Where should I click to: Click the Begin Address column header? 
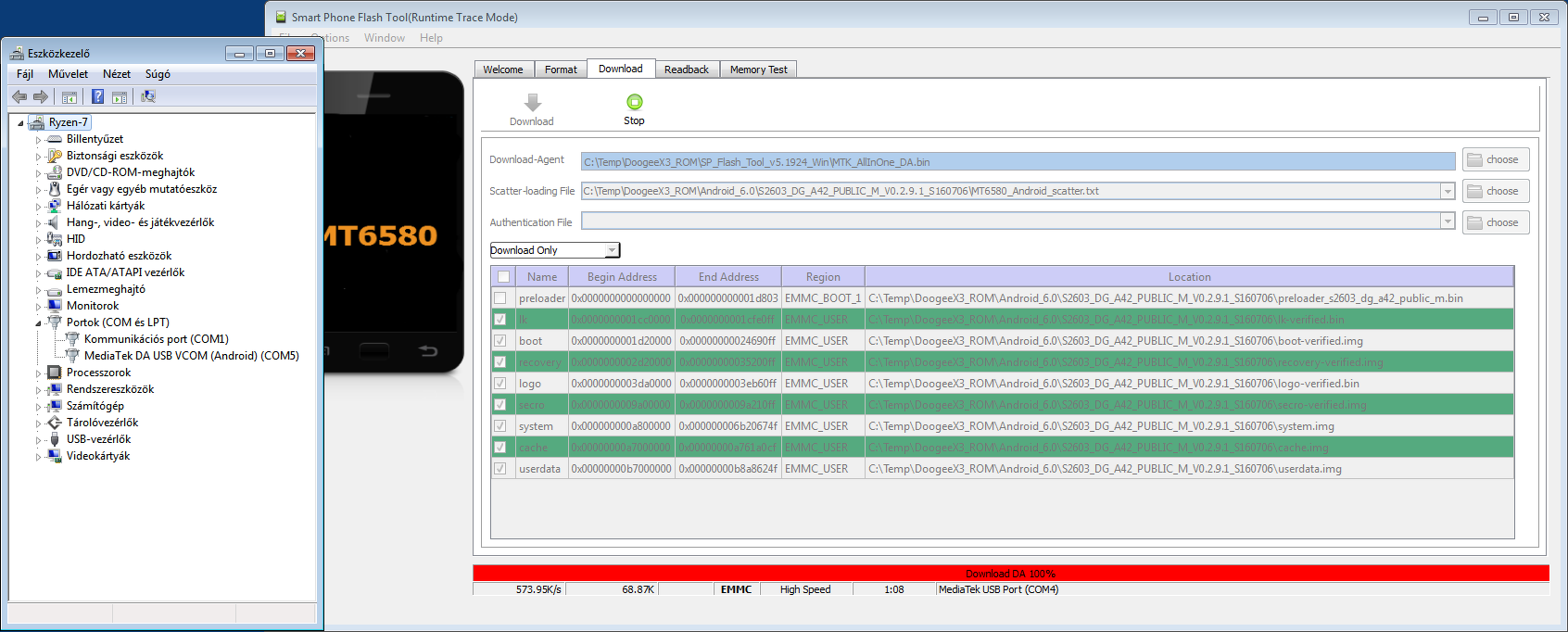[x=622, y=276]
